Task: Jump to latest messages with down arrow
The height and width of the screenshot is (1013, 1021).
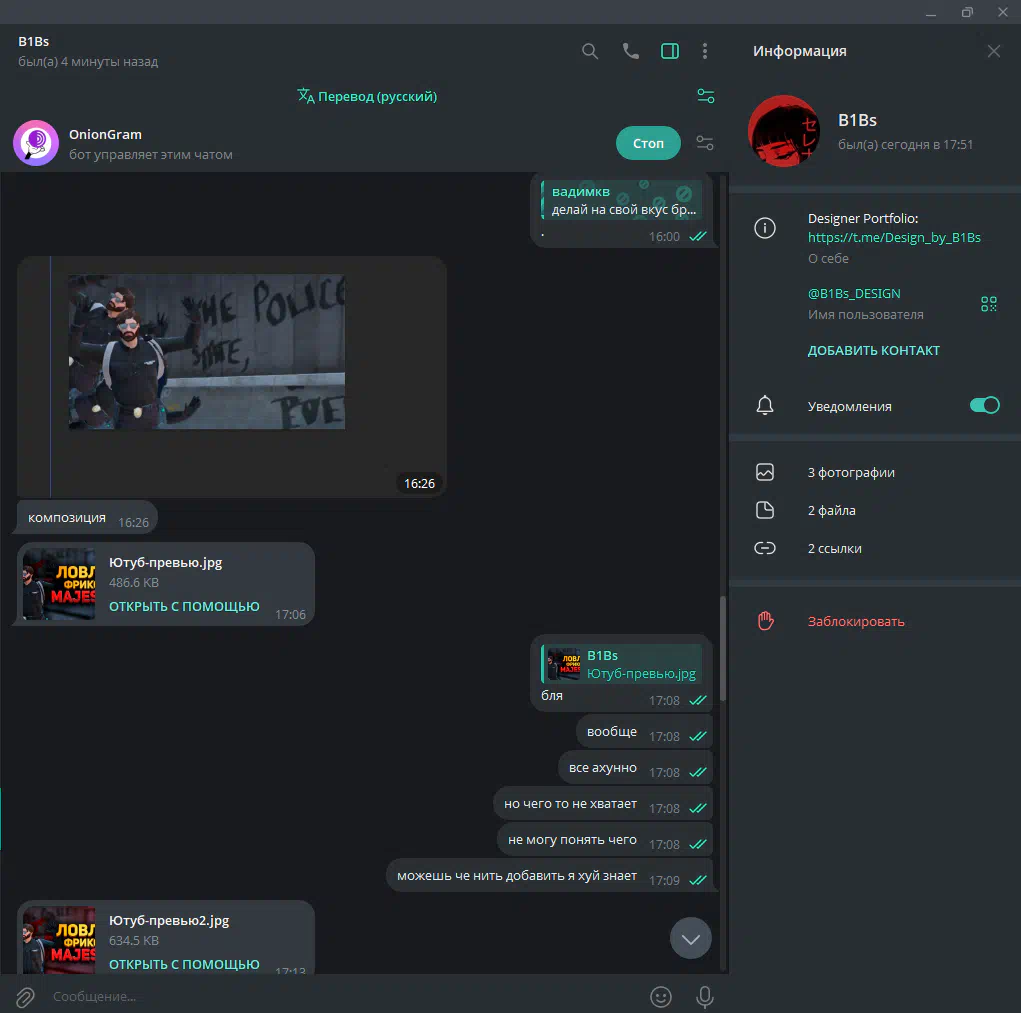Action: 690,938
